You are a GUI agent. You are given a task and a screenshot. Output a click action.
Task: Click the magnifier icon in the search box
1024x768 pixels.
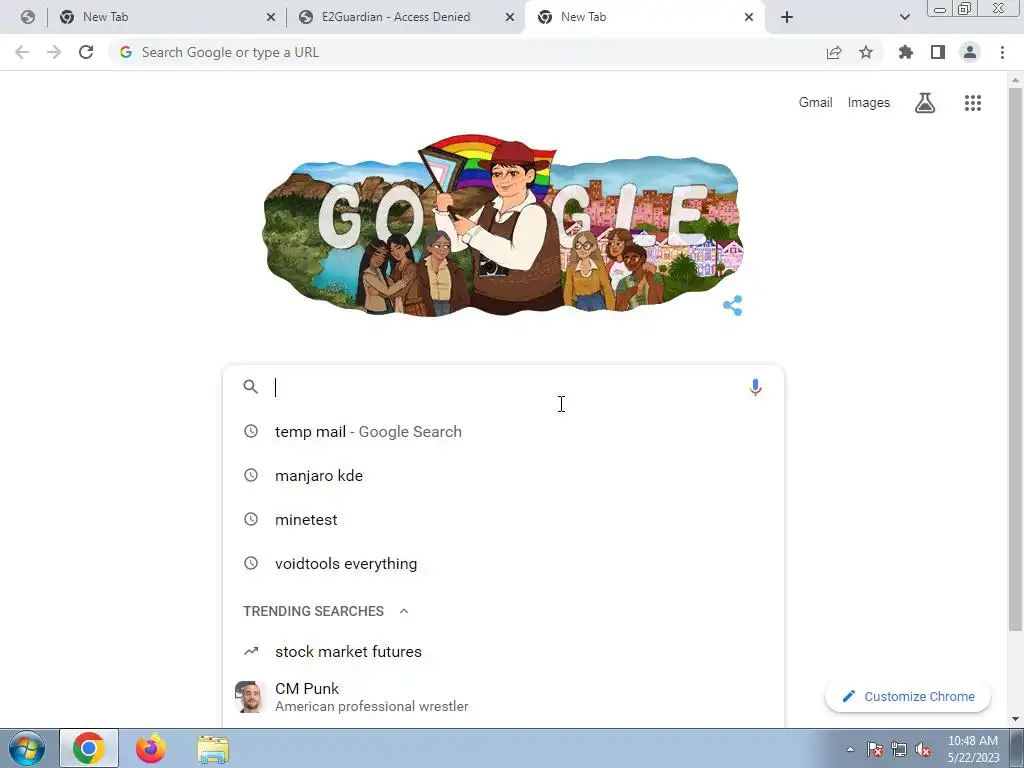[251, 387]
